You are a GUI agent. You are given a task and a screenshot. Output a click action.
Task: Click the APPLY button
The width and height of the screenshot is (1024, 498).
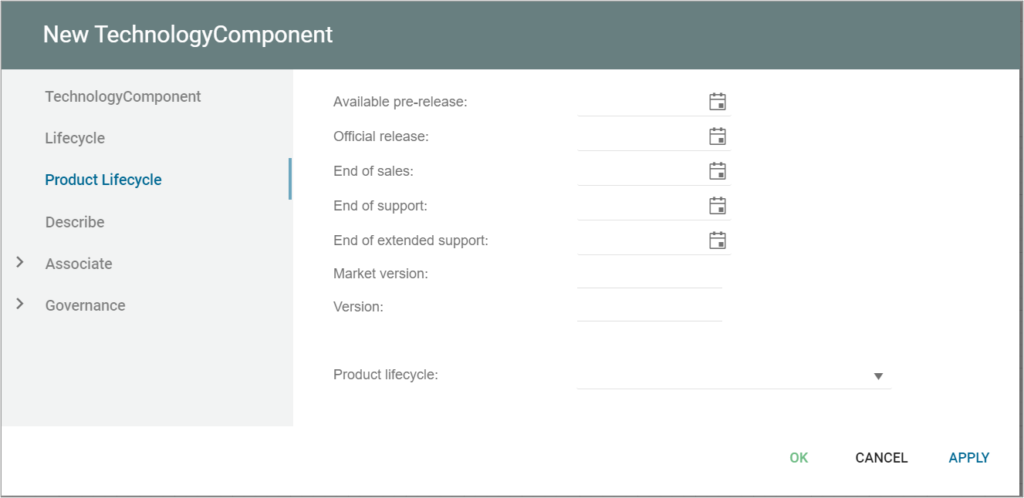pos(969,458)
